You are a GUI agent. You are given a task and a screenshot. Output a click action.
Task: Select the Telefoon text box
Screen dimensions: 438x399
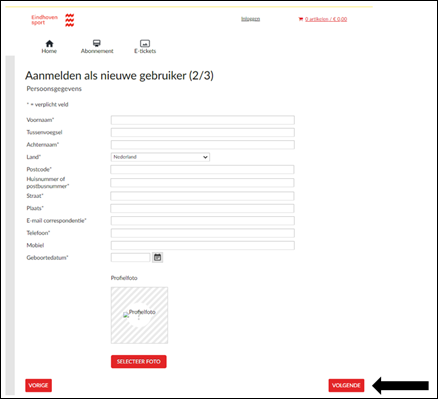(x=203, y=233)
